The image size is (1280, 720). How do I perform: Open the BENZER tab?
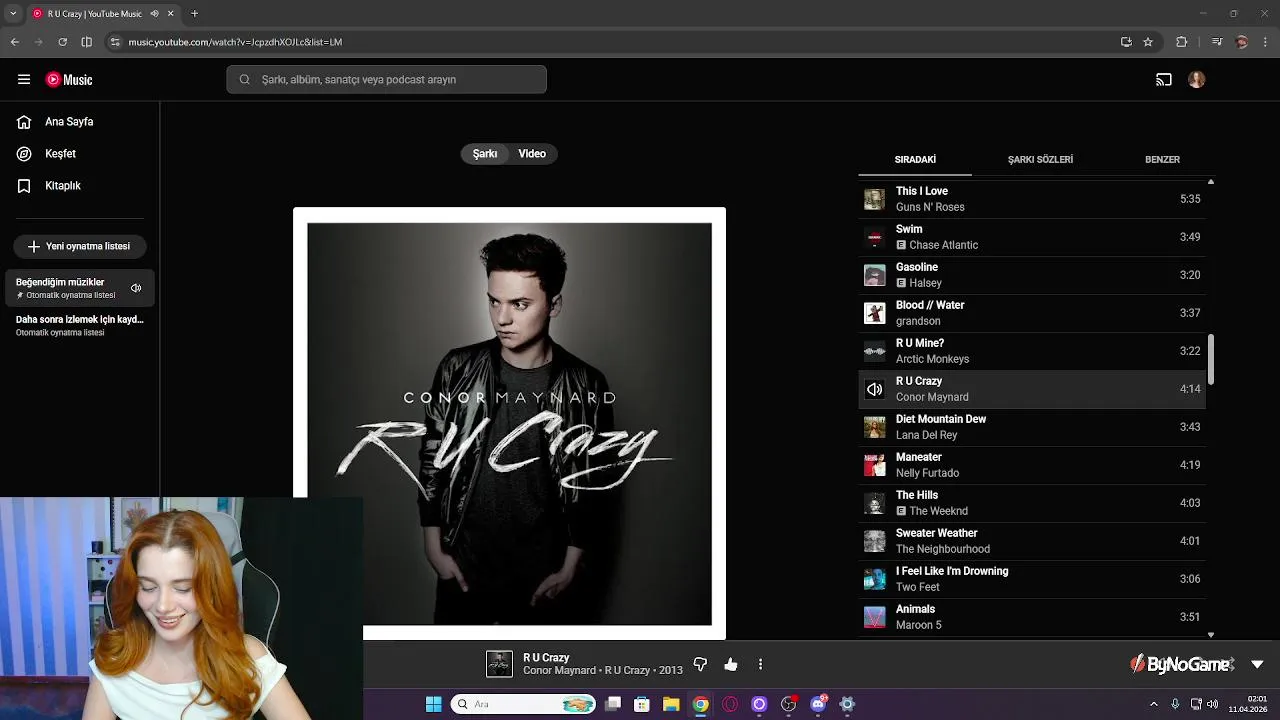coord(1162,160)
